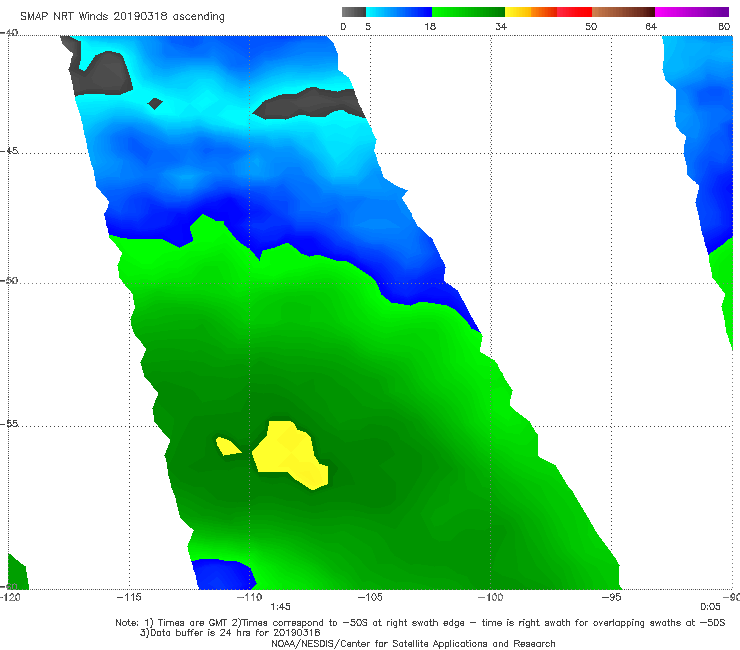Click the color bar label '34'
This screenshot has height=650, width=740.
coord(501,26)
